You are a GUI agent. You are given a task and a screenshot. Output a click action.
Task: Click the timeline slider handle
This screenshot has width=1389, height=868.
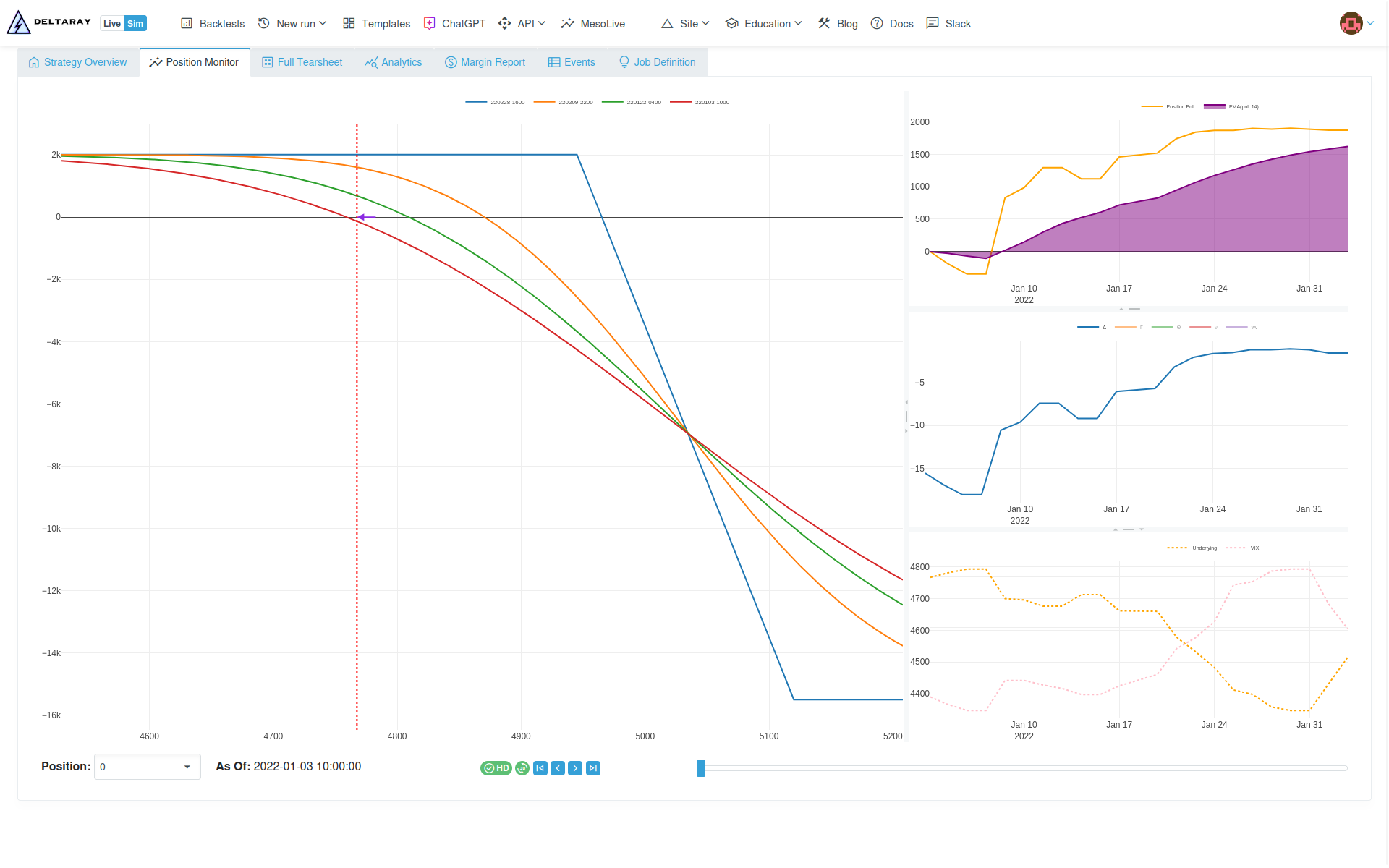(700, 768)
